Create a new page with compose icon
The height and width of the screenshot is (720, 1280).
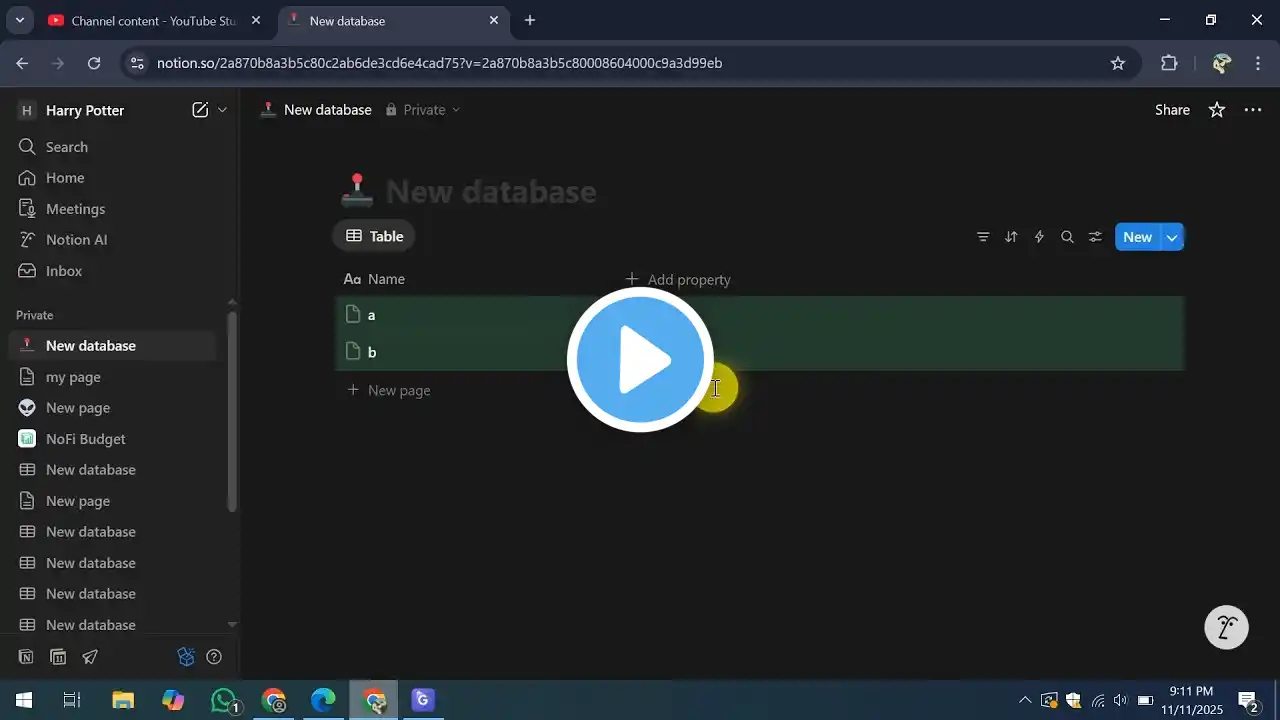pyautogui.click(x=200, y=110)
